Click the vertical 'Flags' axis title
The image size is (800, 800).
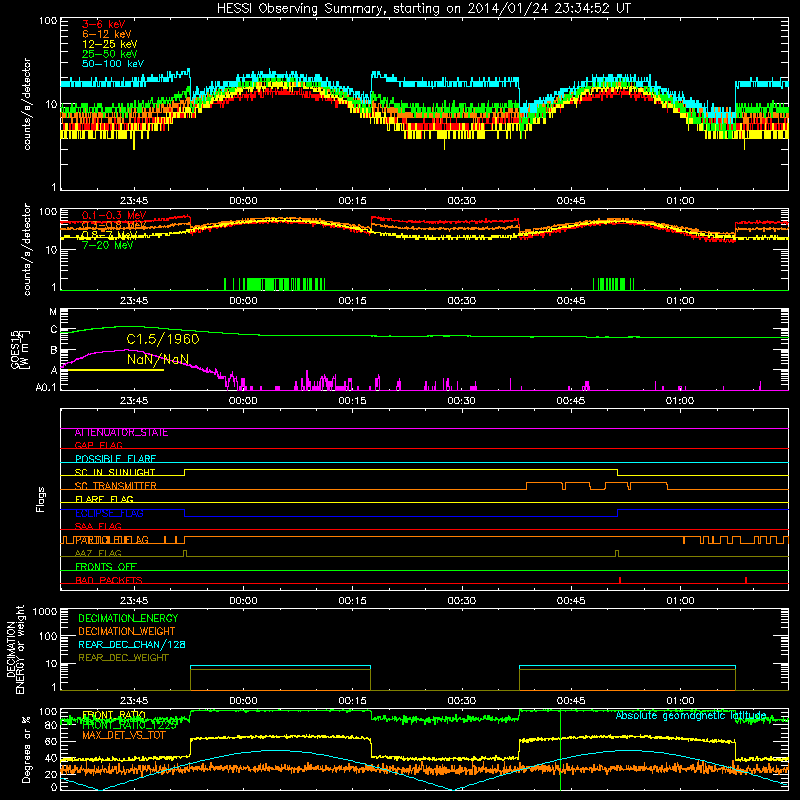tap(40, 499)
